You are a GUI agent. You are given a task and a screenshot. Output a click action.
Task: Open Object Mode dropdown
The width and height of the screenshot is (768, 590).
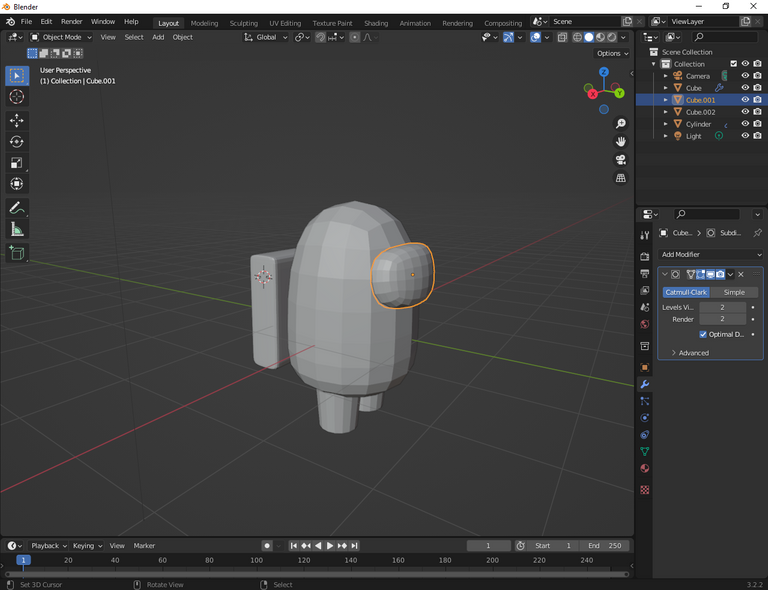coord(61,37)
